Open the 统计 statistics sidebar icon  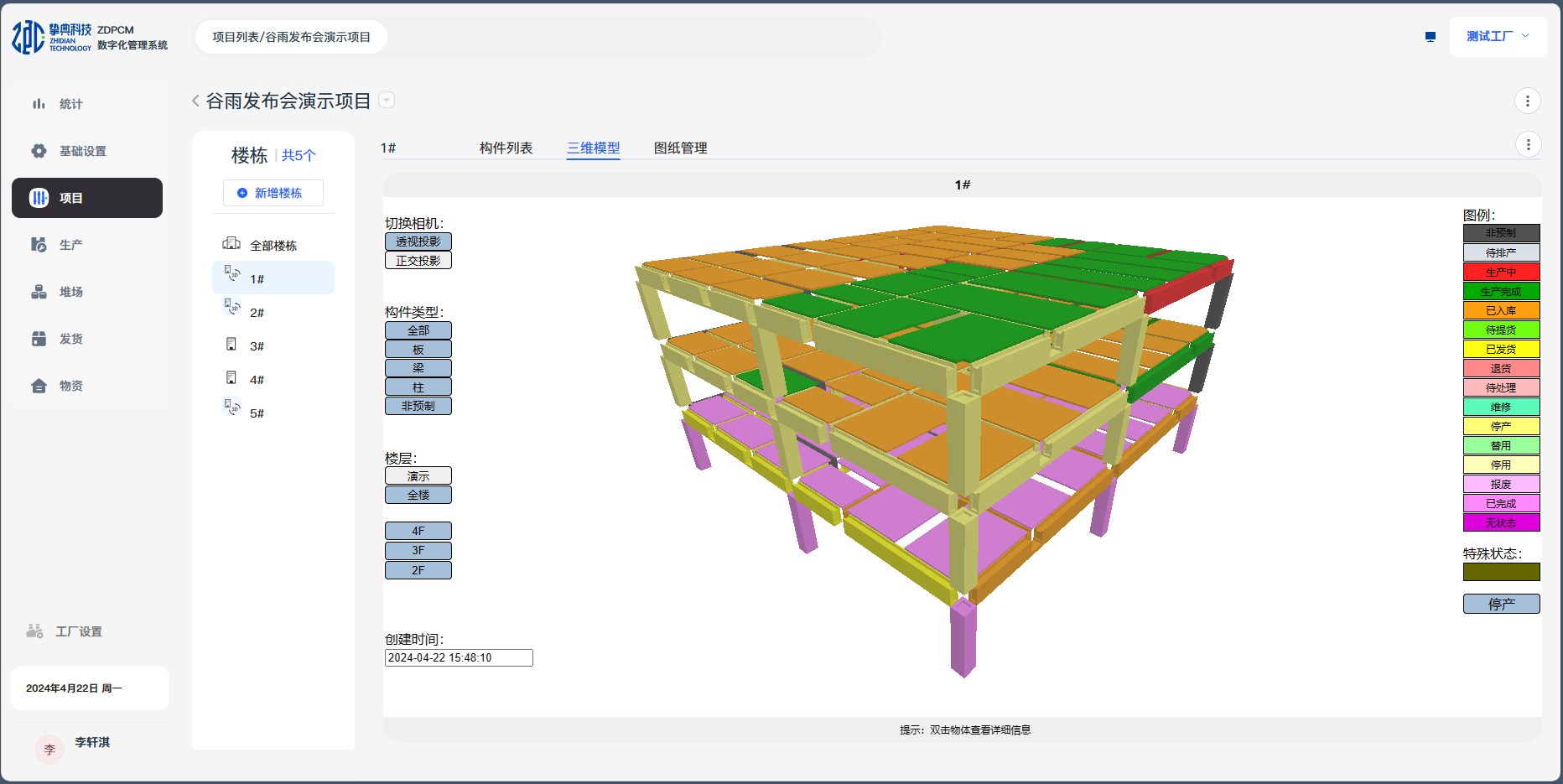39,104
